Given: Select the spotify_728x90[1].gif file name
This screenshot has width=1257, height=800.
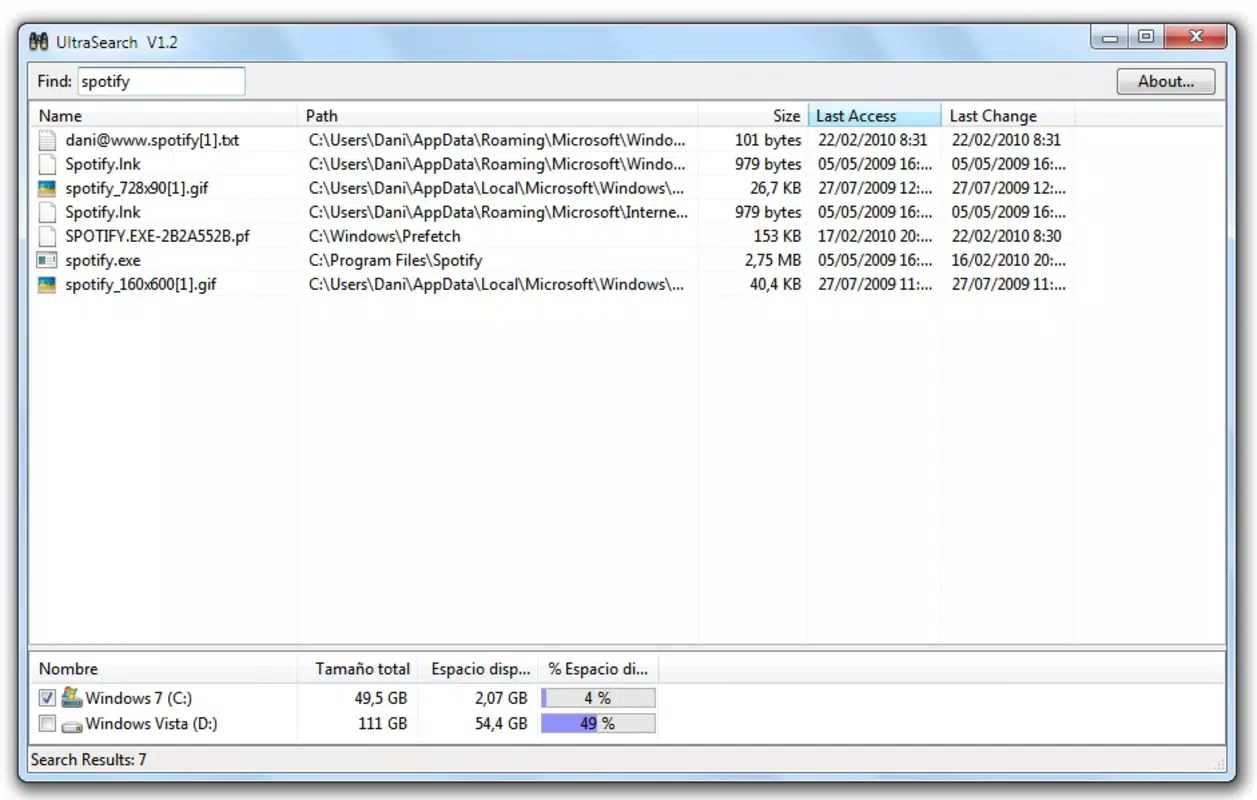Looking at the screenshot, I should [x=137, y=188].
